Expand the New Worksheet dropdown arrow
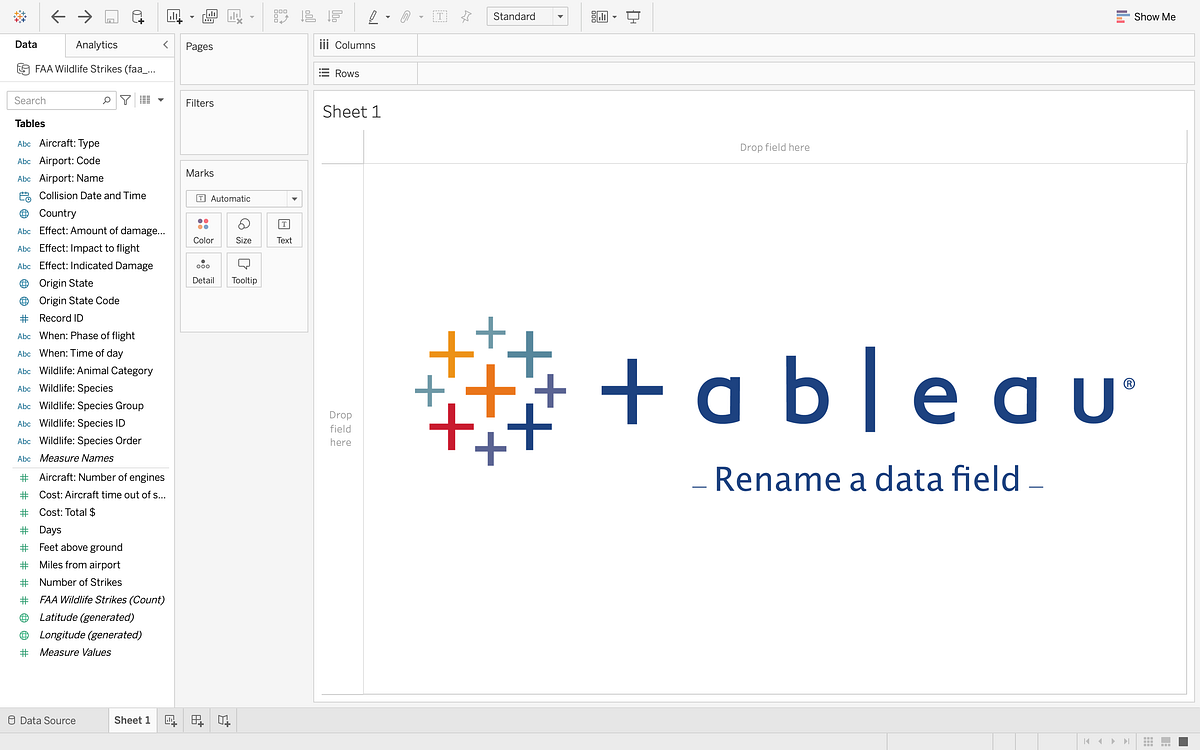The image size is (1200, 750). coord(191,16)
